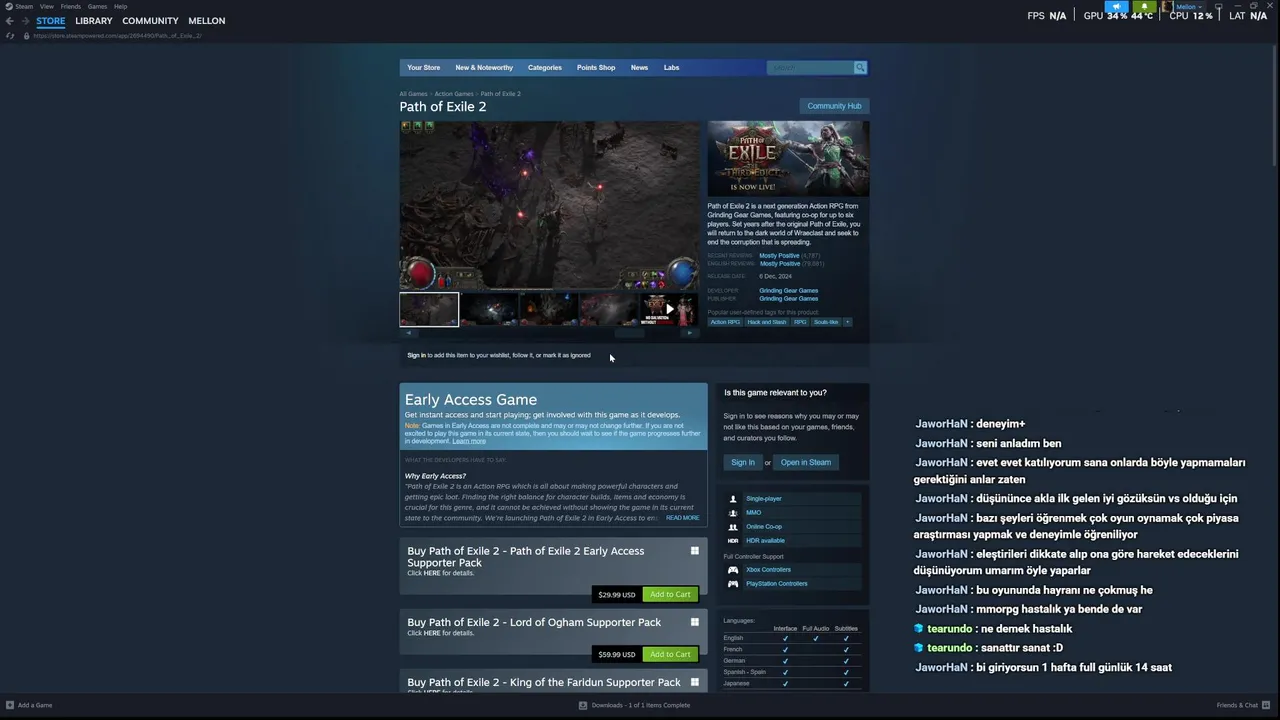Click the Windows icon on Early Access Supporter Pack
The image size is (1280, 720).
click(x=695, y=551)
